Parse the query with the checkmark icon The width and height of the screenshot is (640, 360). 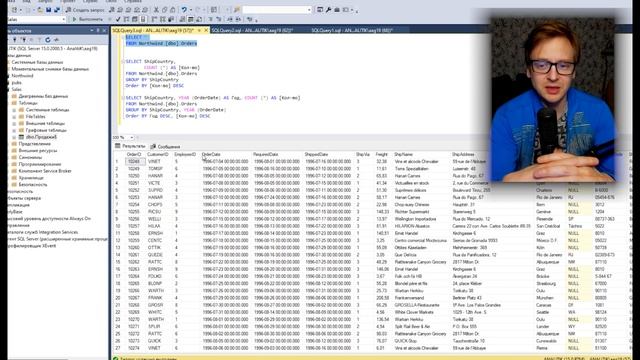[118, 19]
